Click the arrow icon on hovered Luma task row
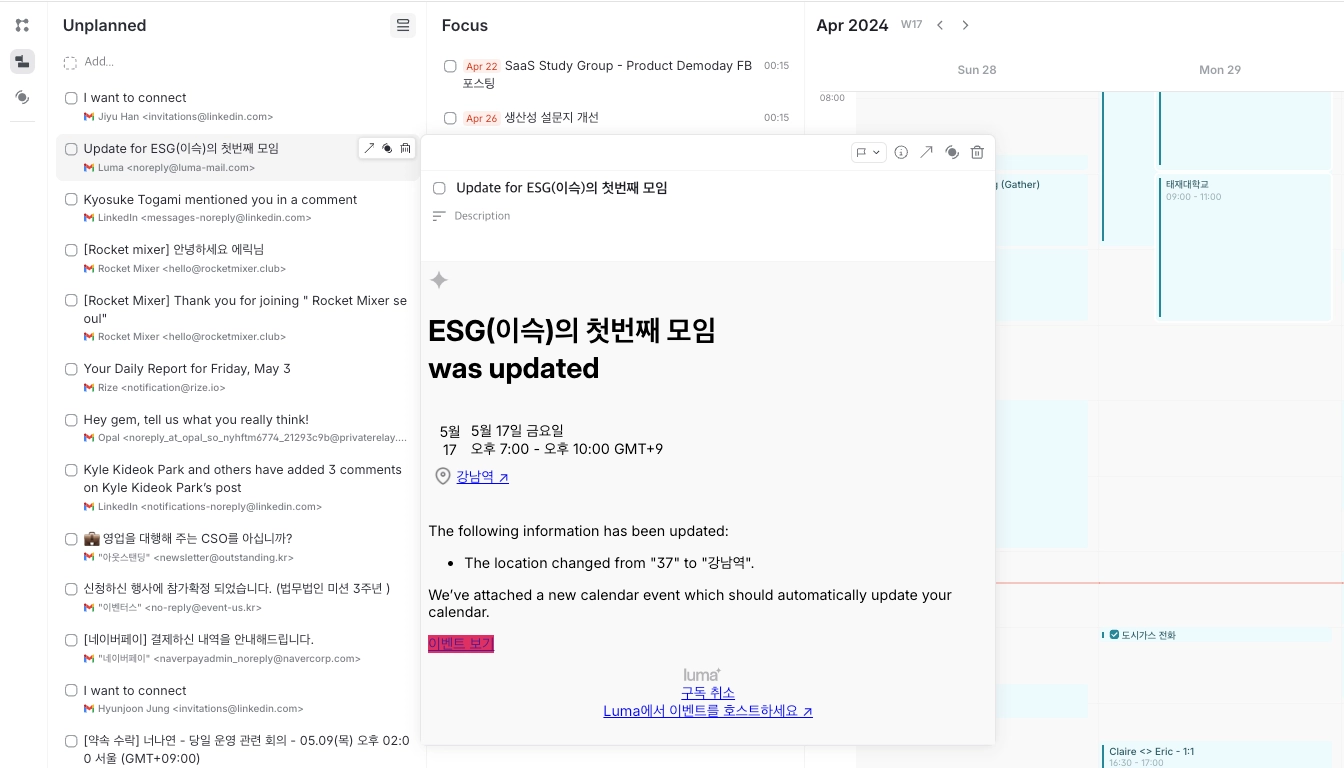Viewport: 1344px width, 768px height. (369, 148)
